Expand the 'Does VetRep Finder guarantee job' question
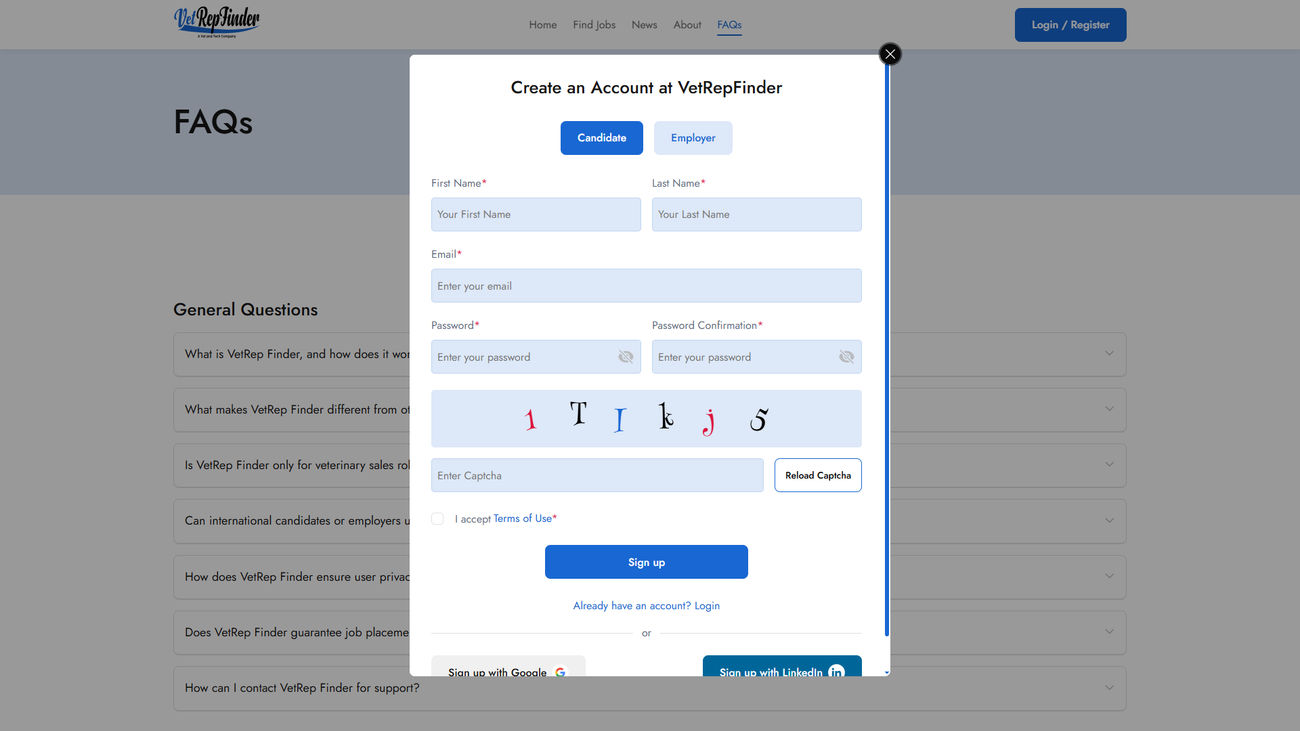The width and height of the screenshot is (1300, 731). point(650,632)
